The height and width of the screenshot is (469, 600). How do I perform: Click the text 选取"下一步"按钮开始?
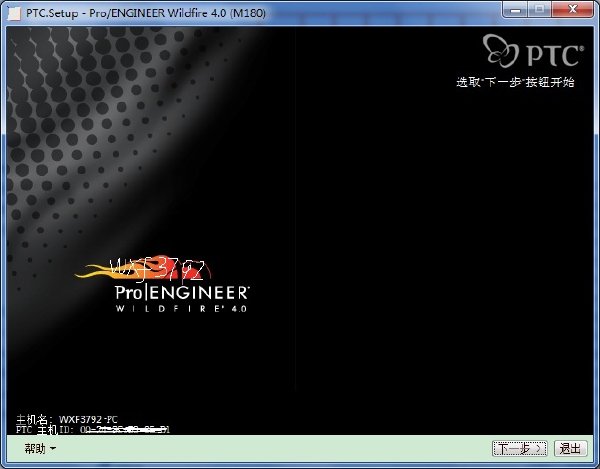(515, 82)
